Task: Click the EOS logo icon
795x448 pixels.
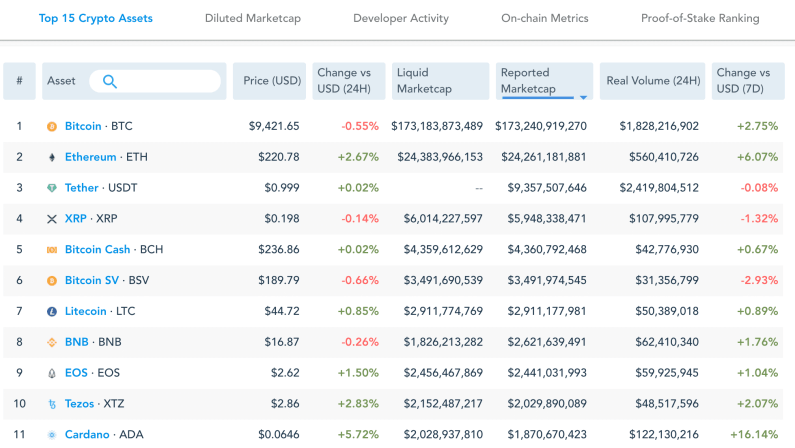Action: coord(52,374)
